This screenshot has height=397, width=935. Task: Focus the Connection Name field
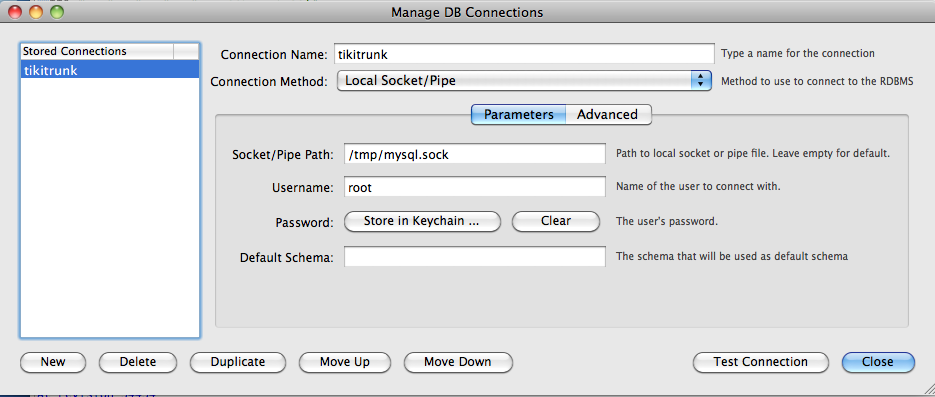(x=524, y=54)
